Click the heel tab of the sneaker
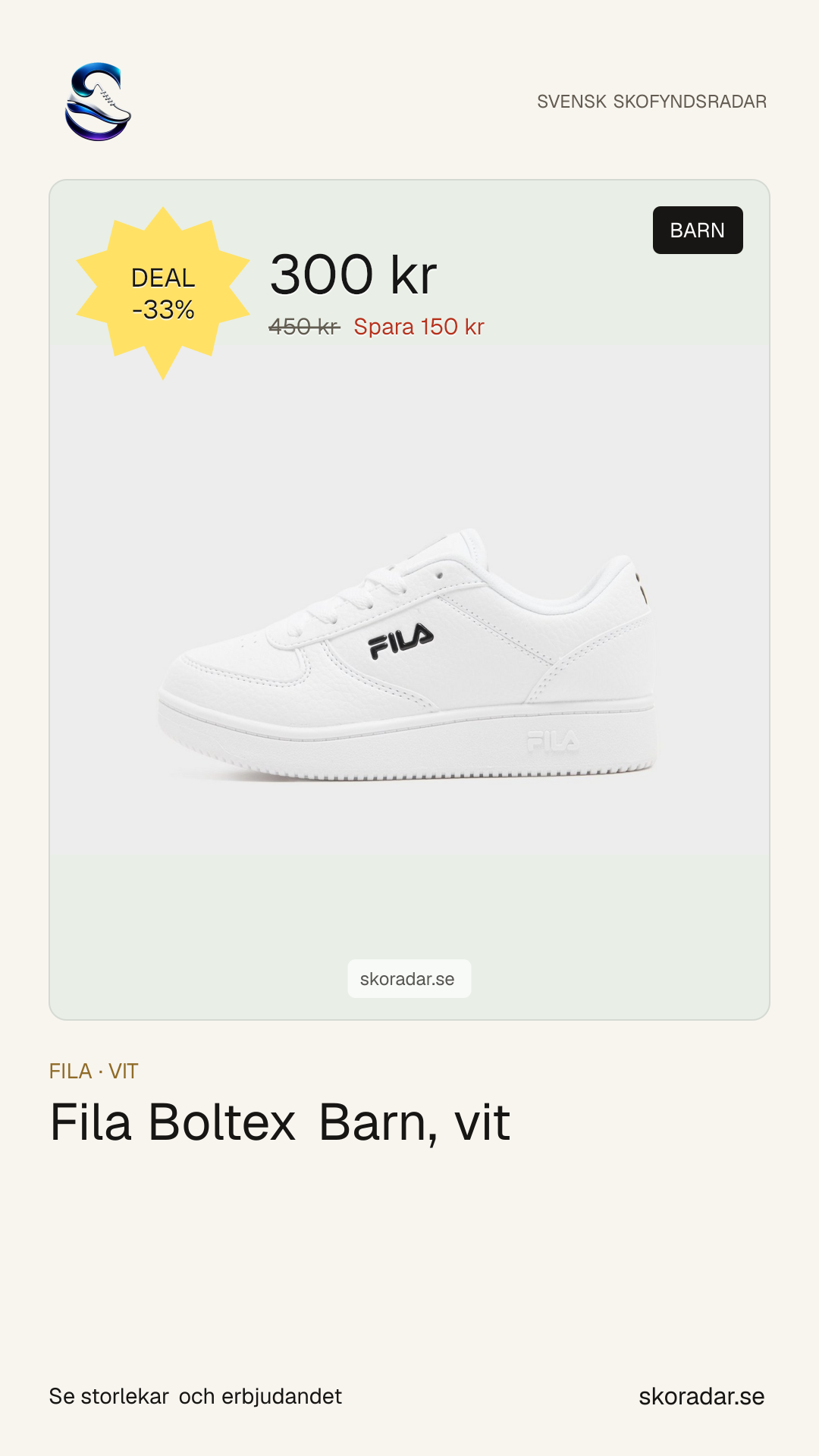819x1456 pixels. [x=635, y=584]
